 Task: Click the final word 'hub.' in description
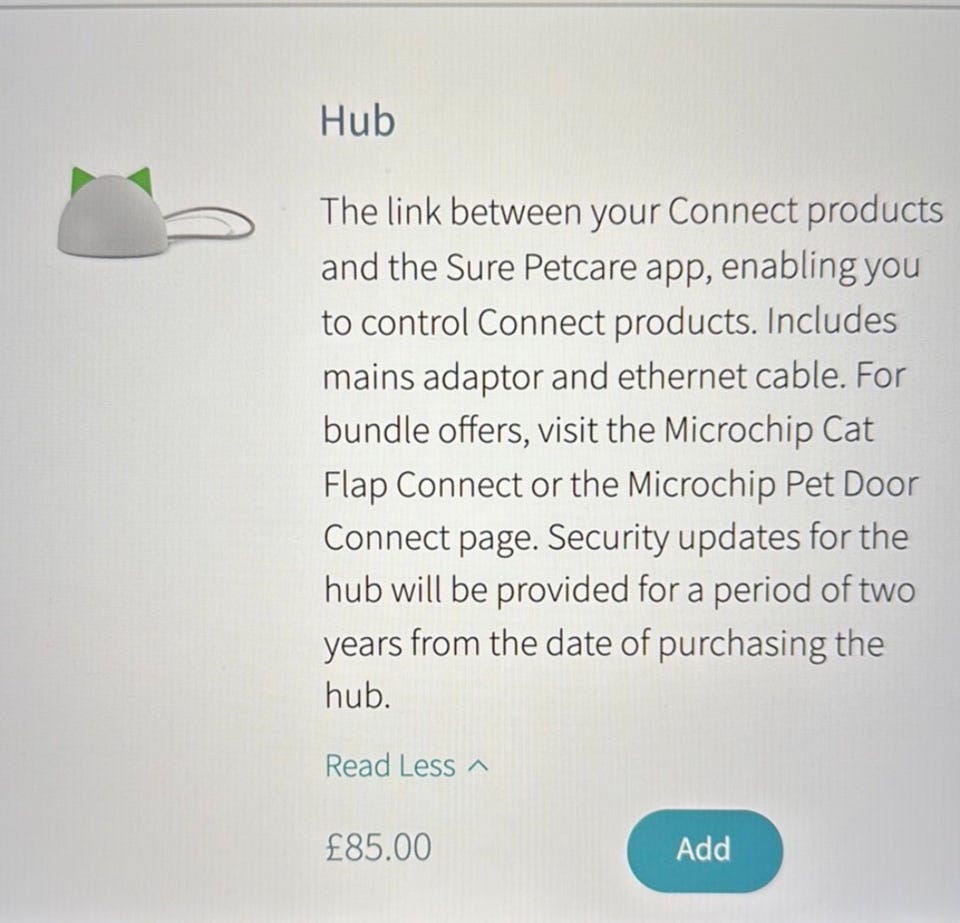point(357,696)
